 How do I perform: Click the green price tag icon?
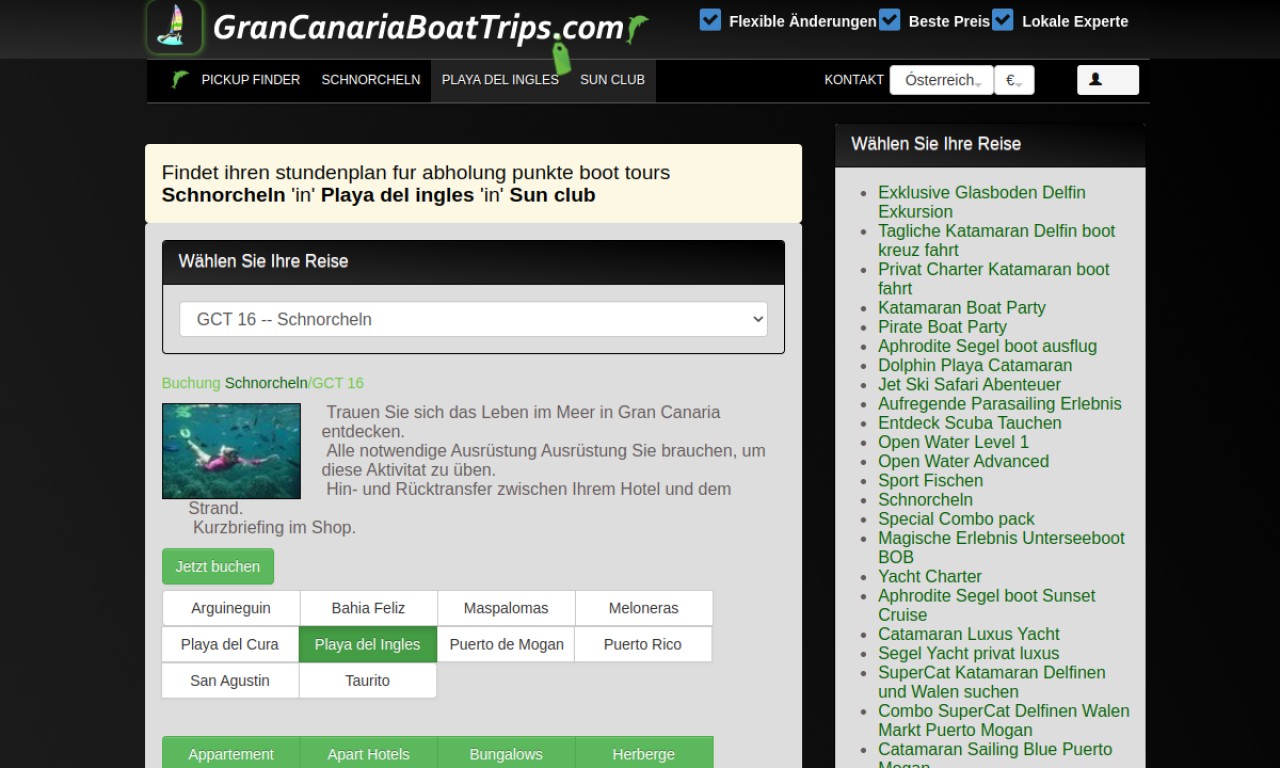561,57
